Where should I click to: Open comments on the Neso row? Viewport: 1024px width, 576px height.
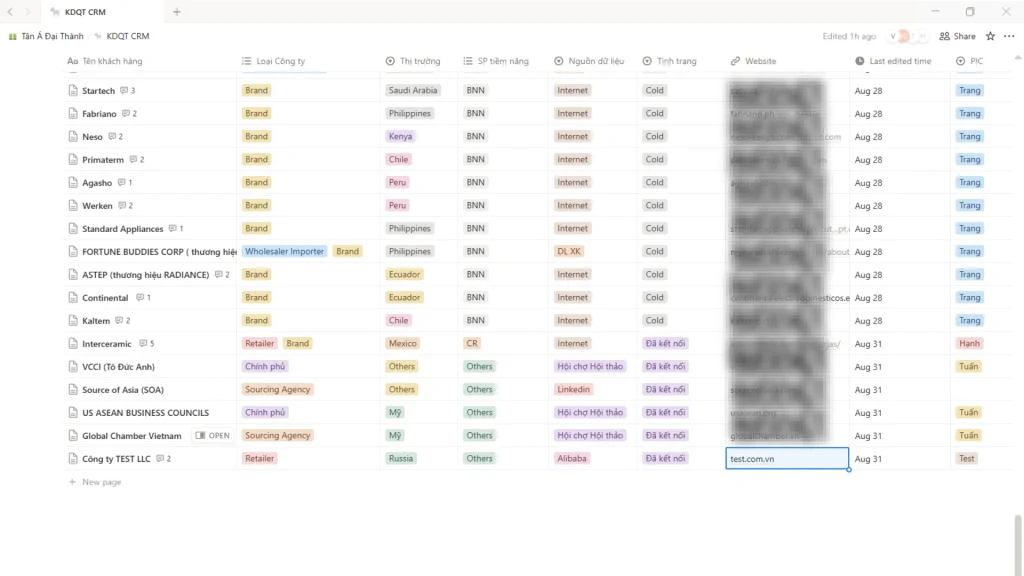click(116, 136)
